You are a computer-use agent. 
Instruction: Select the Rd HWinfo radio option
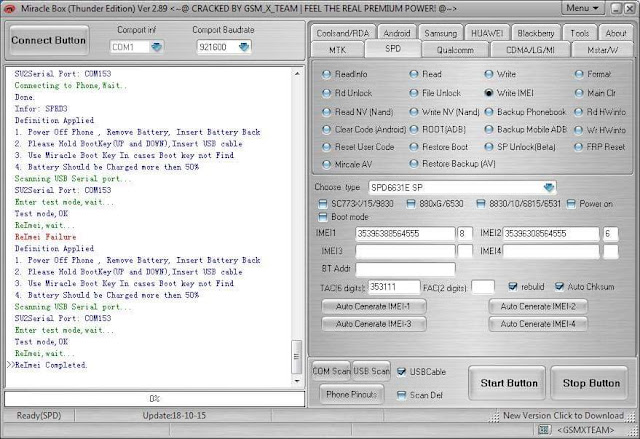point(600,112)
